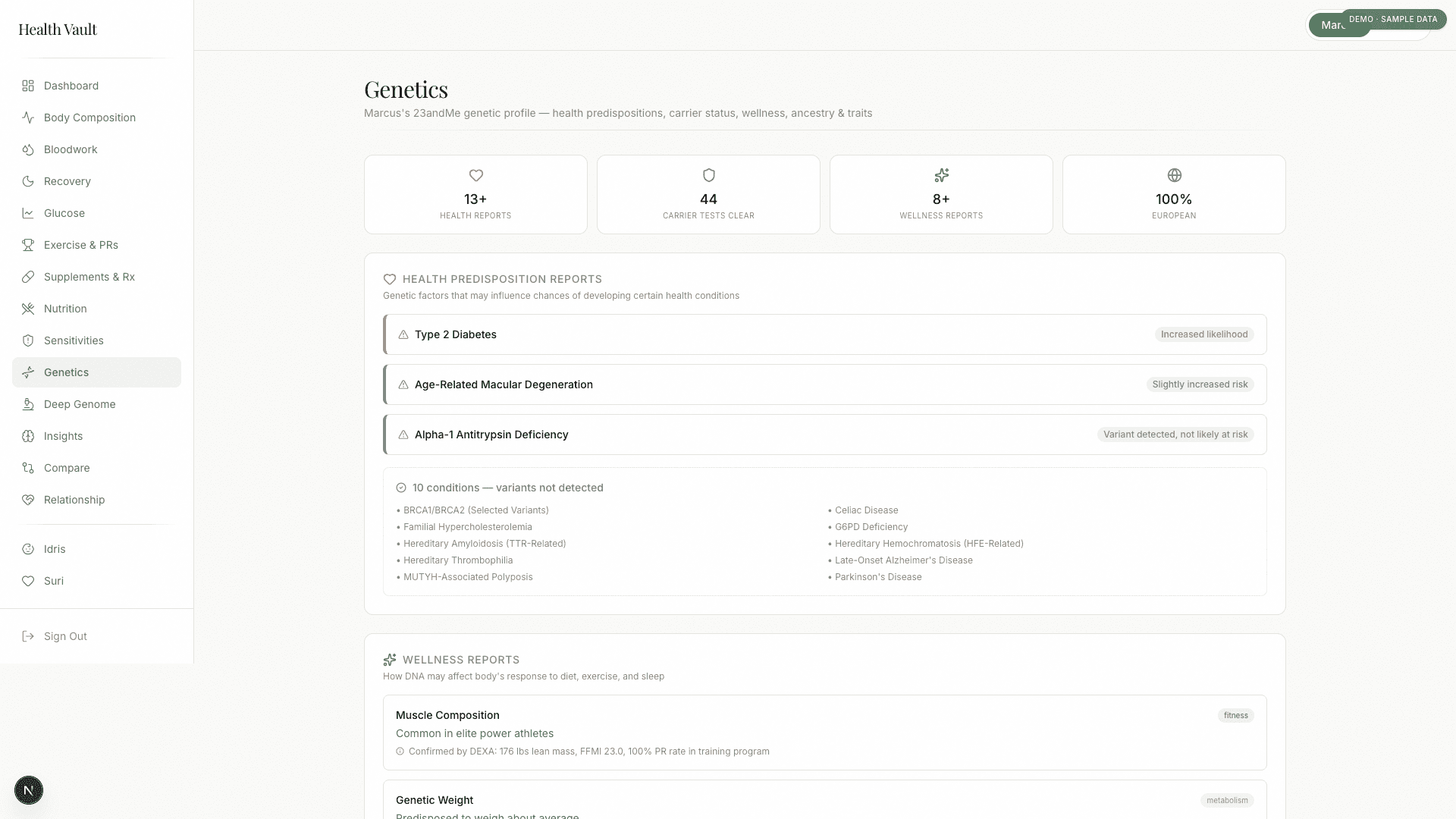Screen dimensions: 1456x819
Task: Click the info icon beside Confirmed by DEXA
Action: click(x=400, y=752)
